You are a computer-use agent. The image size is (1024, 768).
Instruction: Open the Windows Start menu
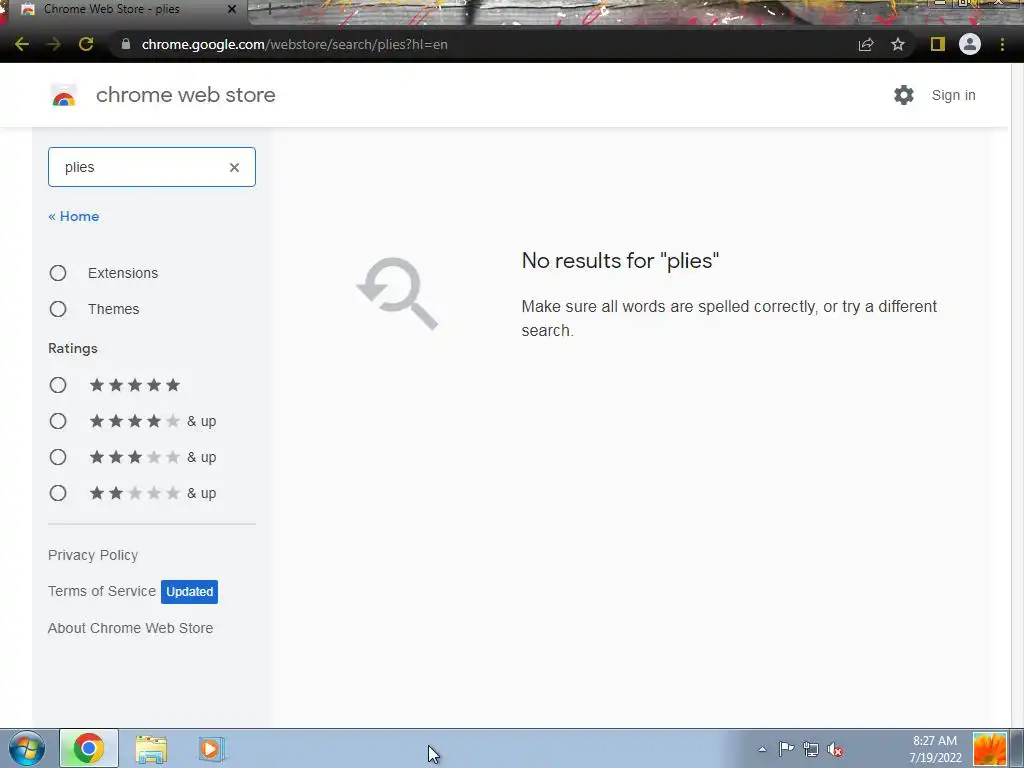point(26,748)
